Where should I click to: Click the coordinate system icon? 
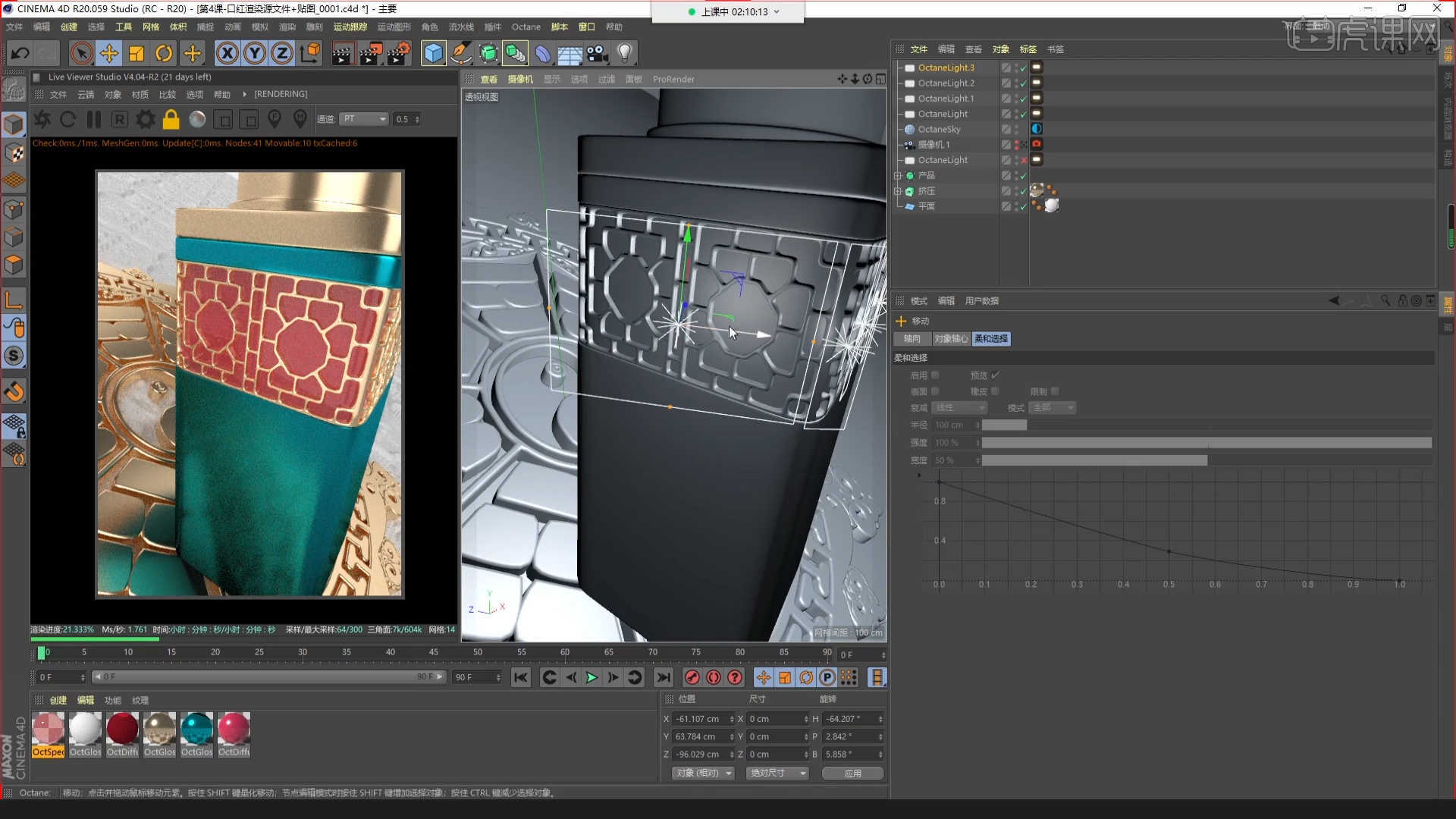pyautogui.click(x=310, y=53)
